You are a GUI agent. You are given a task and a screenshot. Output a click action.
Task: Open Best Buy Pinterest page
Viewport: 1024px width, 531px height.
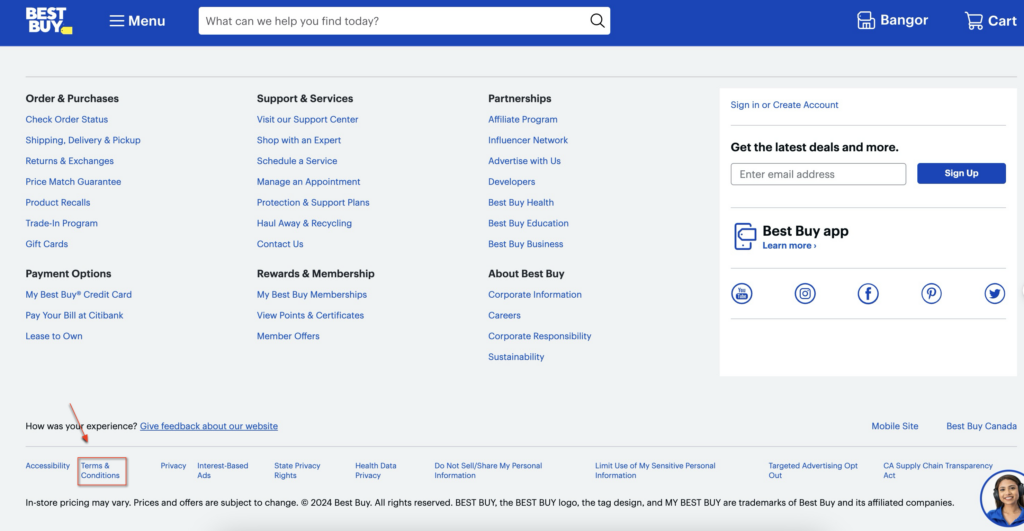pyautogui.click(x=931, y=293)
